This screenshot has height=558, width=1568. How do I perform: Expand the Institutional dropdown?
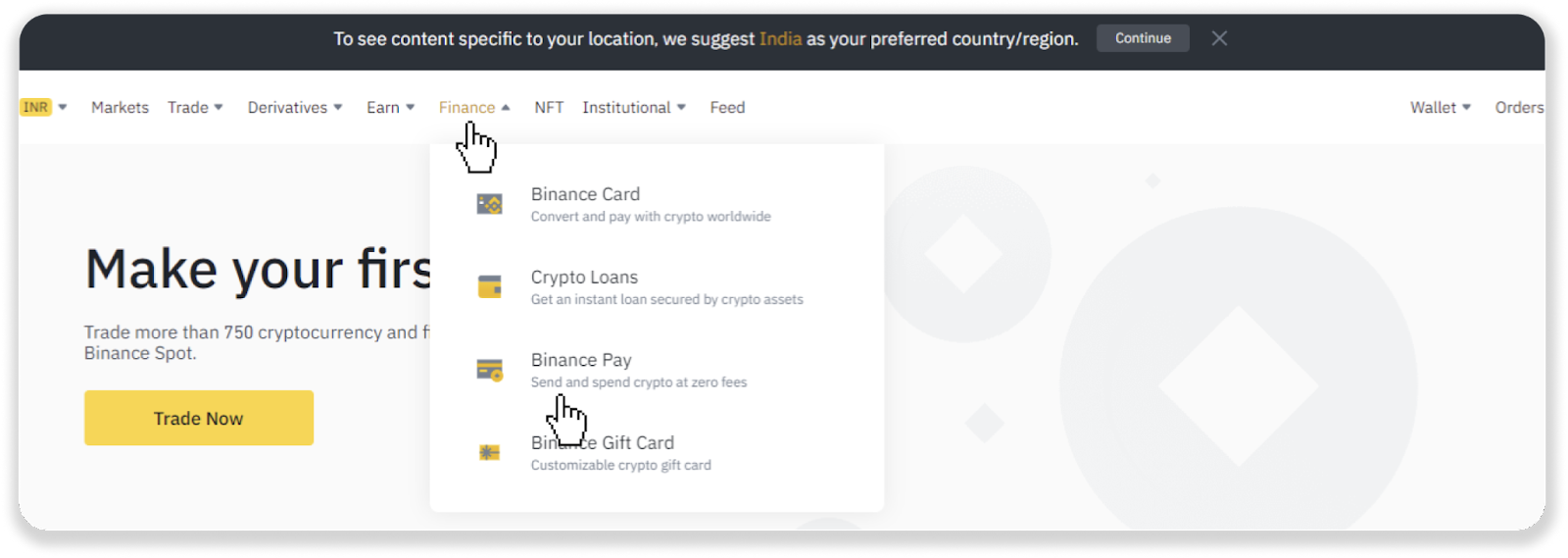tap(634, 107)
